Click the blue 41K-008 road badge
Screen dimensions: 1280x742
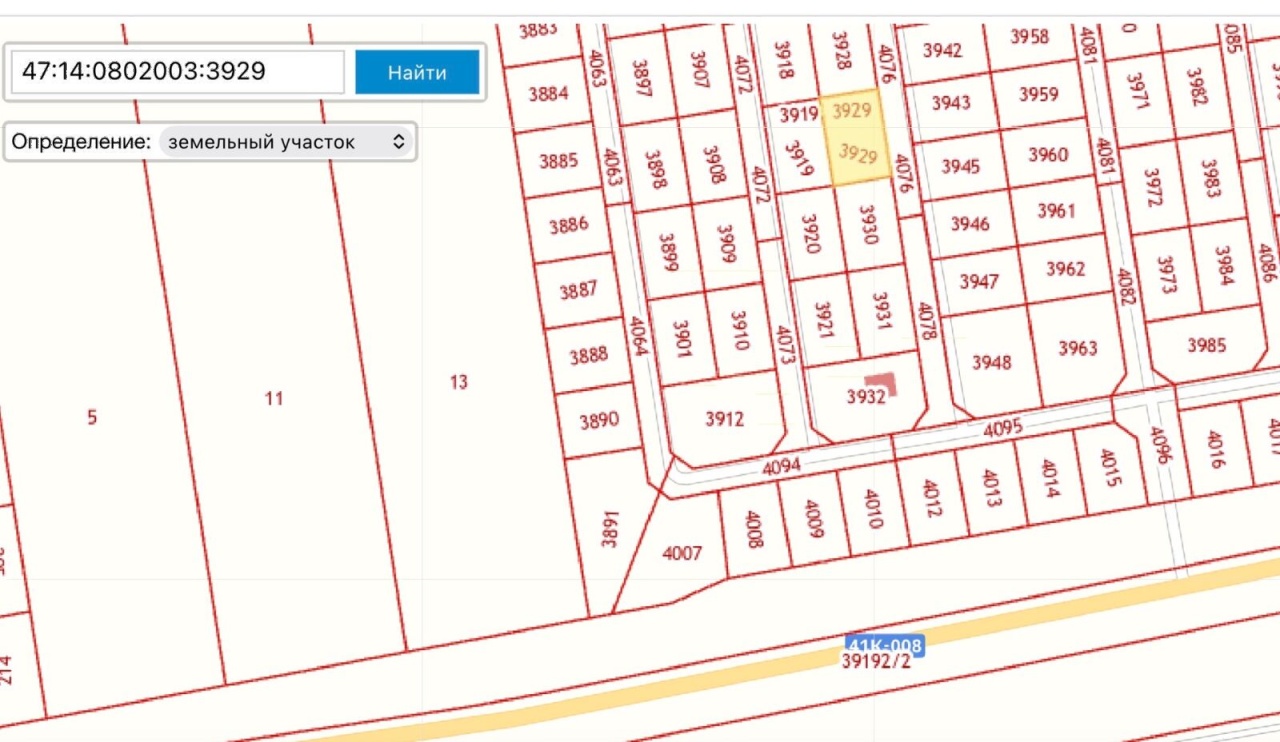click(x=884, y=645)
